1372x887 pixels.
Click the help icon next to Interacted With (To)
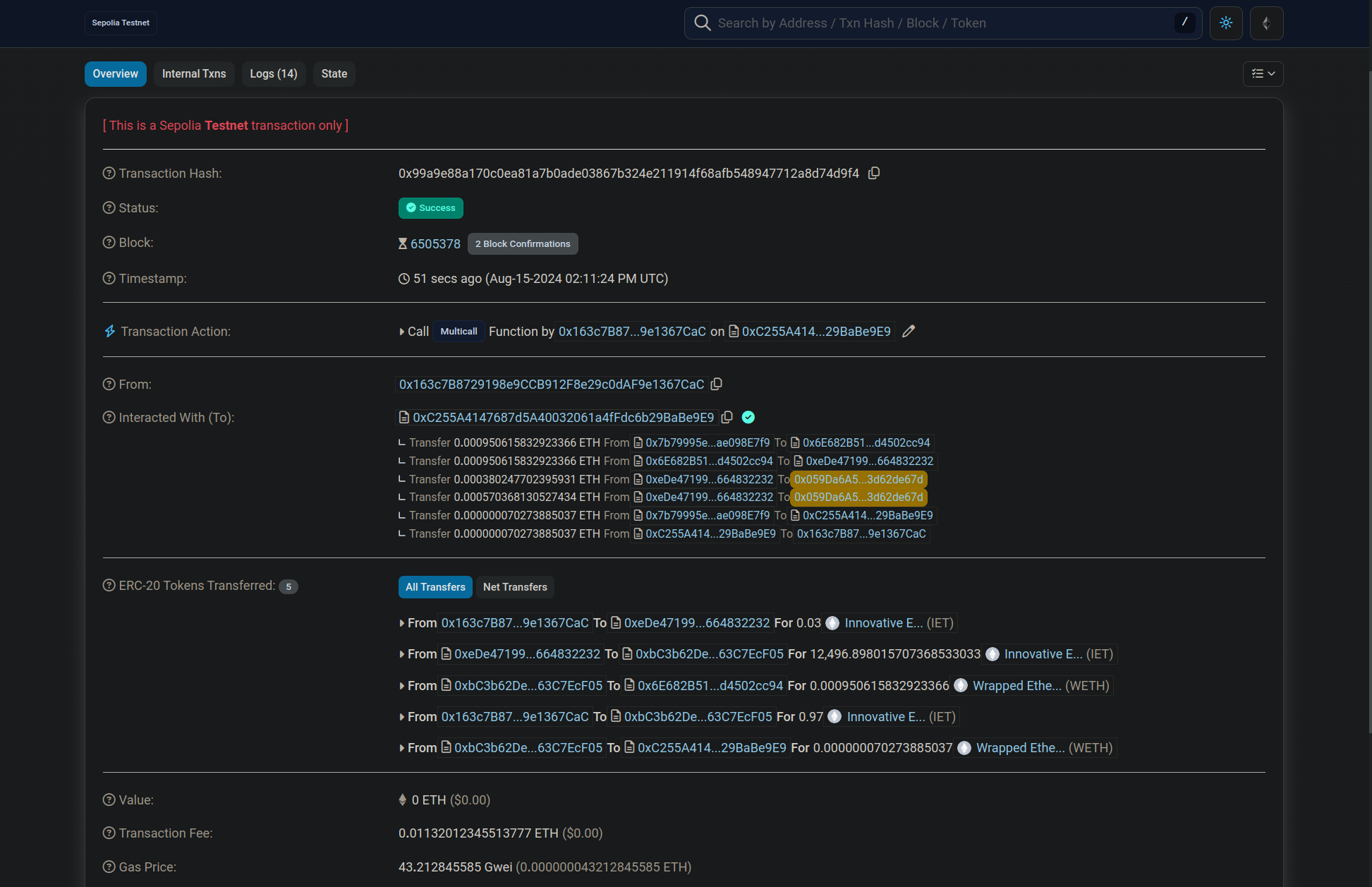tap(109, 417)
